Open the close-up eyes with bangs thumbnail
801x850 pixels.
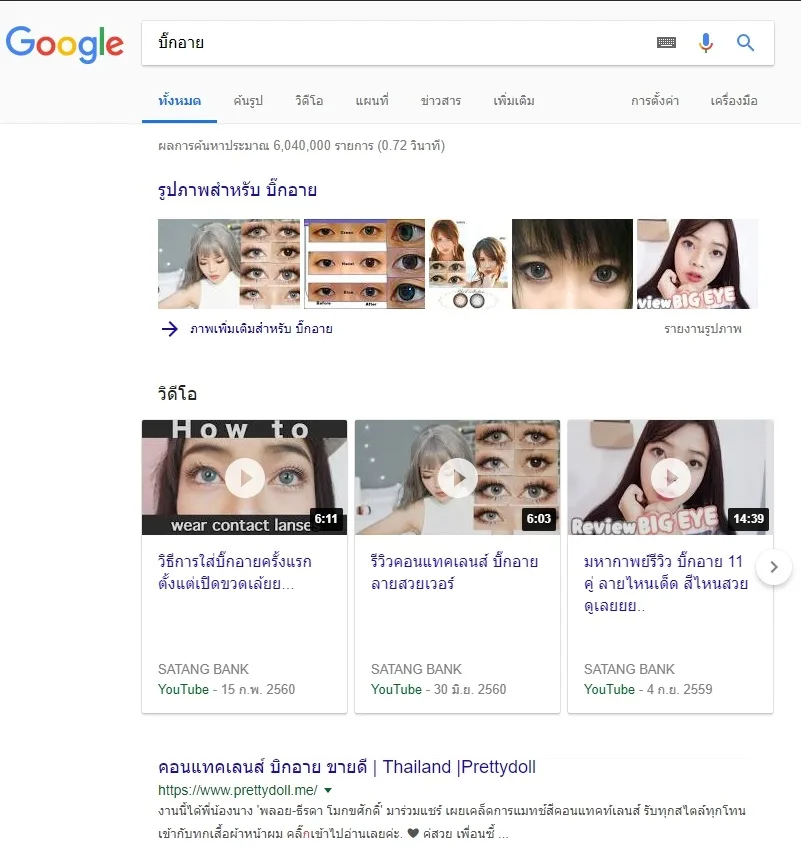[x=572, y=264]
